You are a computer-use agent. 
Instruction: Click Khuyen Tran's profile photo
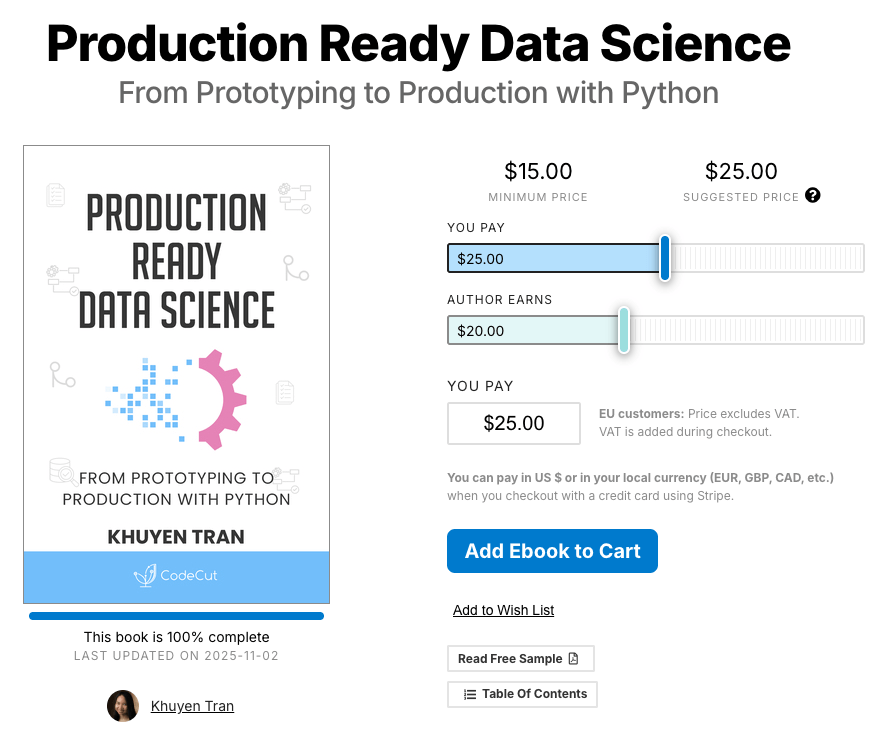coord(122,706)
